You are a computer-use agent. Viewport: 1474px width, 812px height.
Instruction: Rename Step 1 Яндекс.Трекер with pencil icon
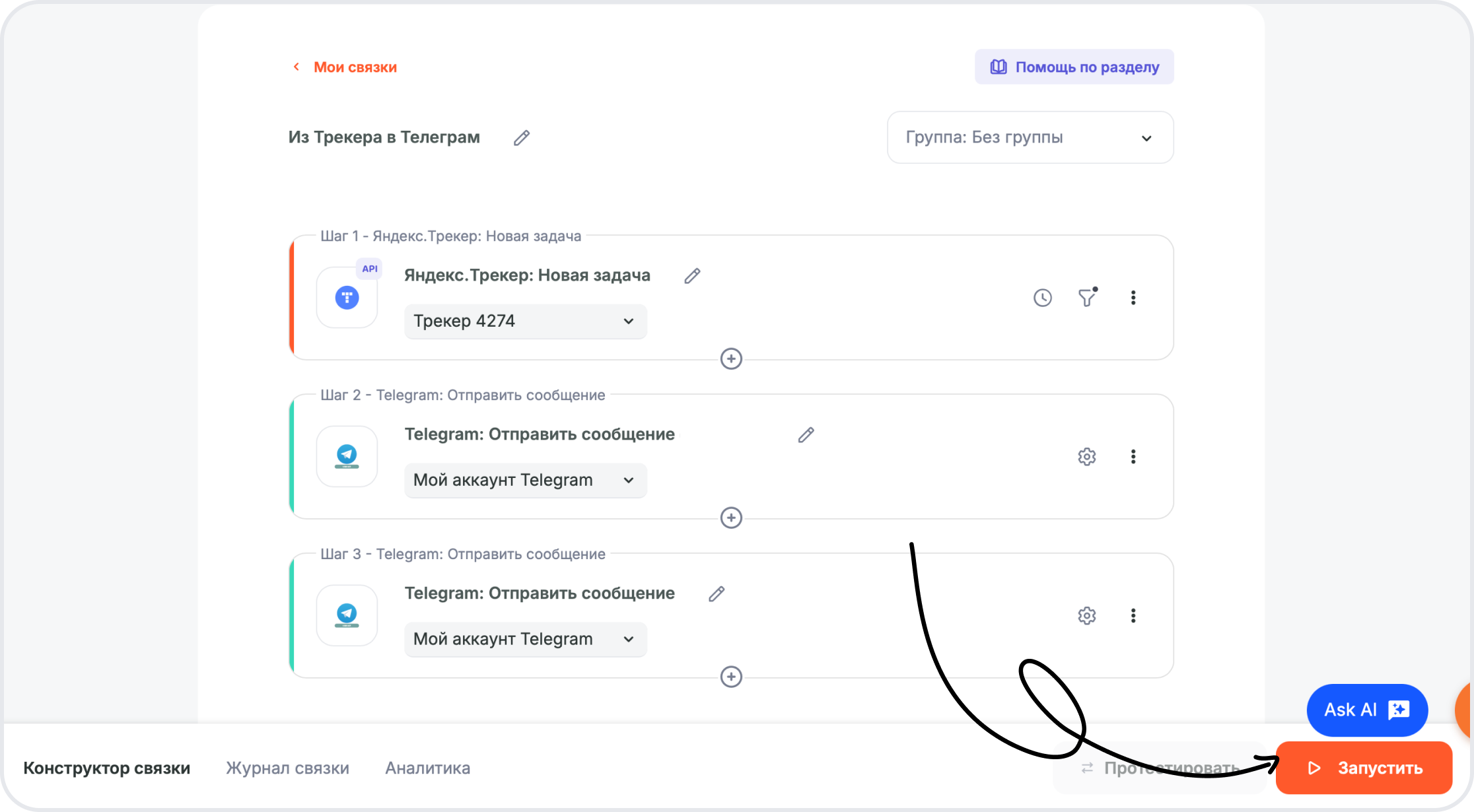692,276
